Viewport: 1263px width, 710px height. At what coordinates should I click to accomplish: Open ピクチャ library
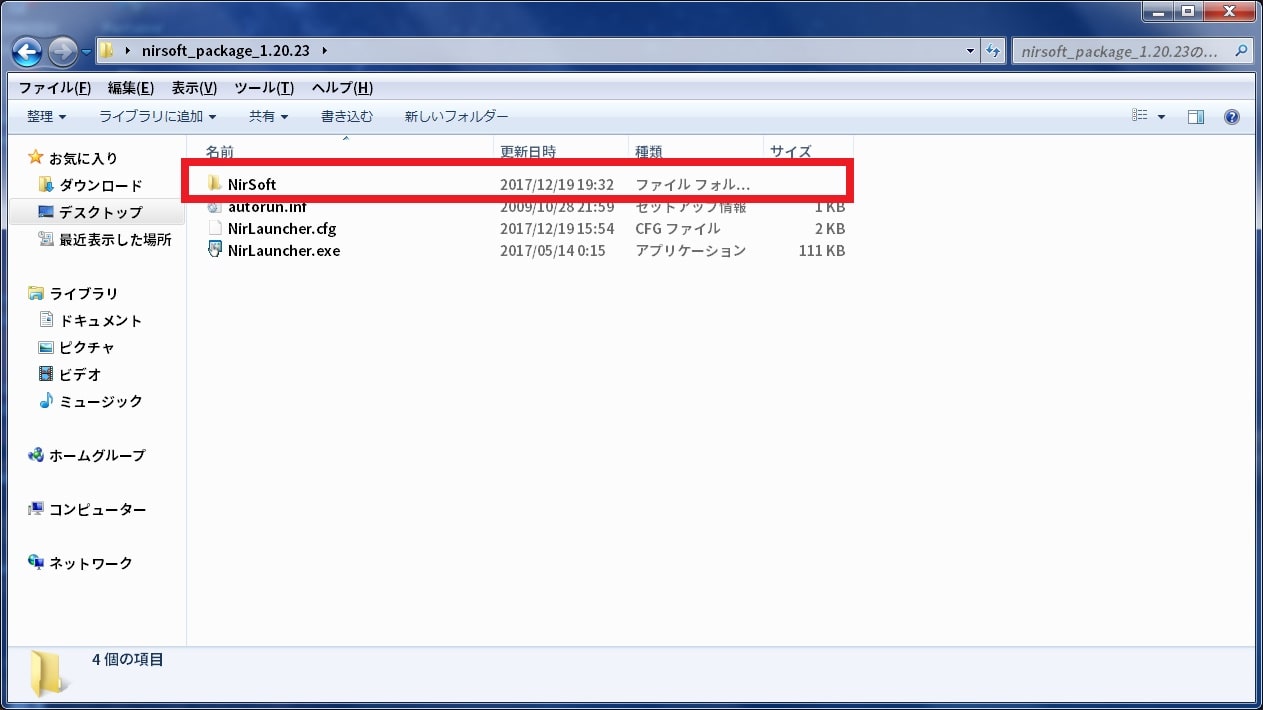(86, 347)
